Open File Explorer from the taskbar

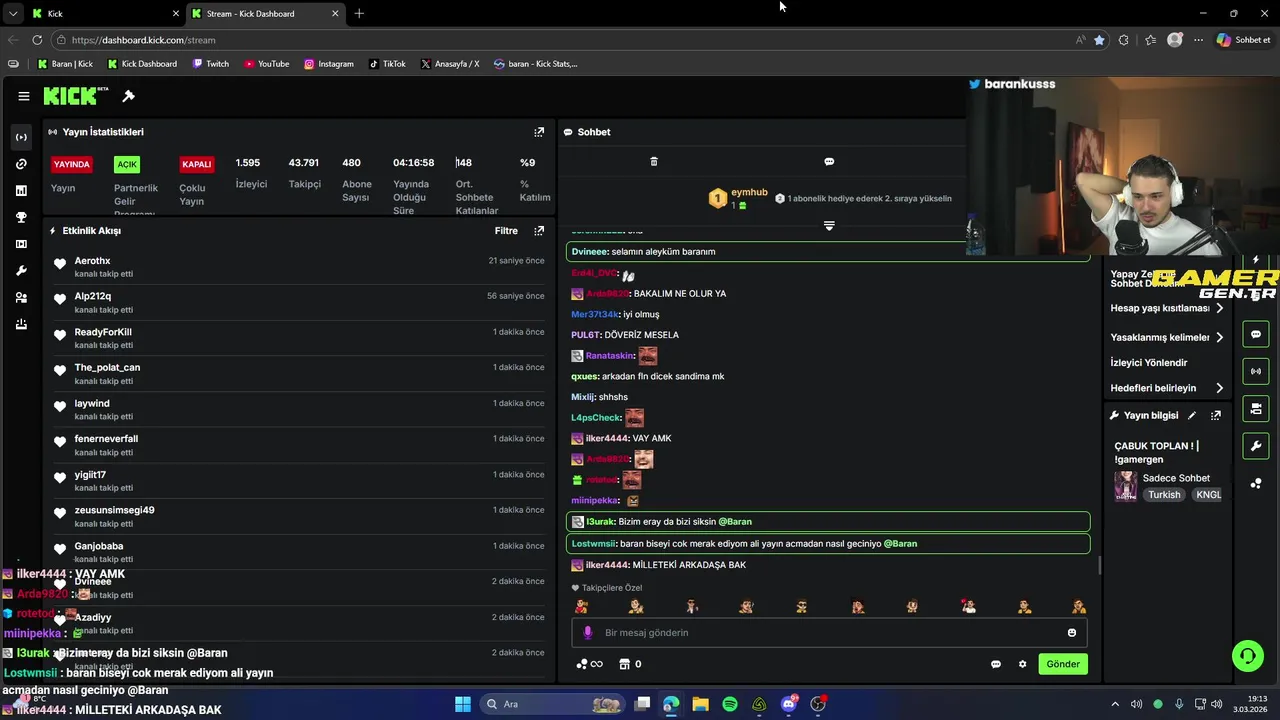click(x=700, y=704)
